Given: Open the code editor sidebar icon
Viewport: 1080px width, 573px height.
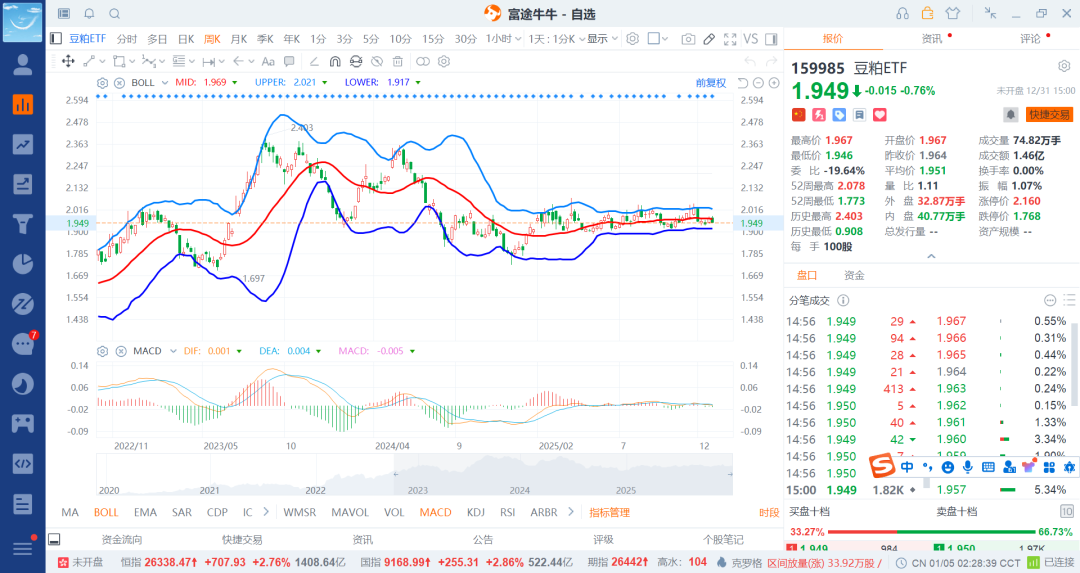Looking at the screenshot, I should click(23, 463).
